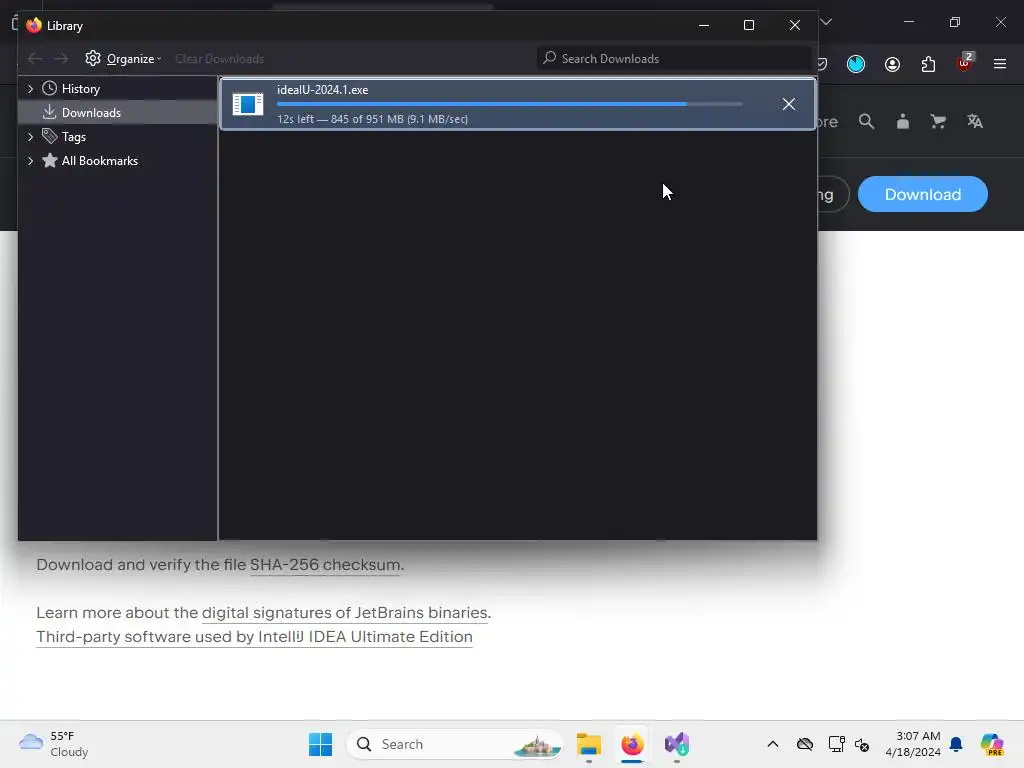The width and height of the screenshot is (1024, 768).
Task: Open Visual Studio from the taskbar
Action: click(677, 744)
